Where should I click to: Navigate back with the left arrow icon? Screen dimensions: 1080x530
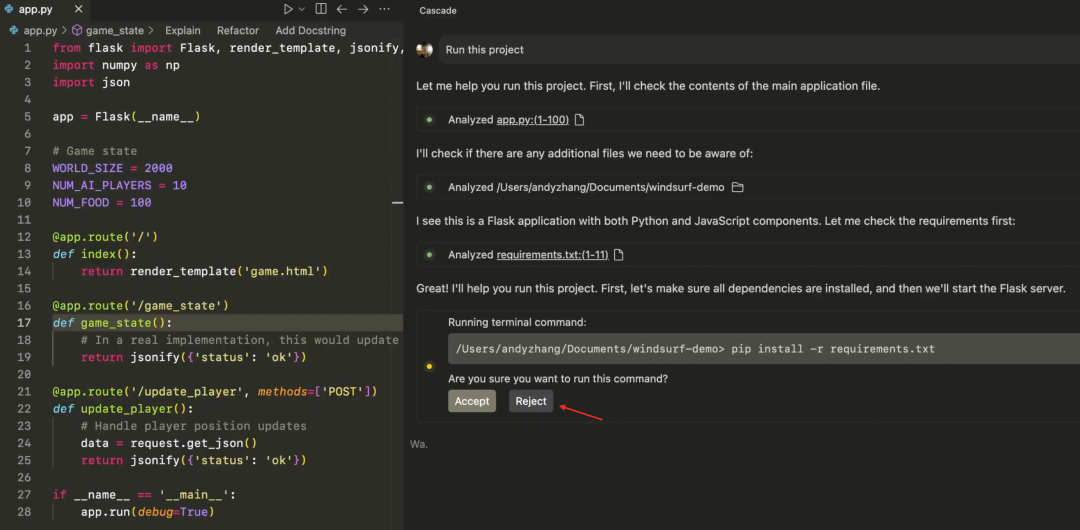(x=342, y=9)
